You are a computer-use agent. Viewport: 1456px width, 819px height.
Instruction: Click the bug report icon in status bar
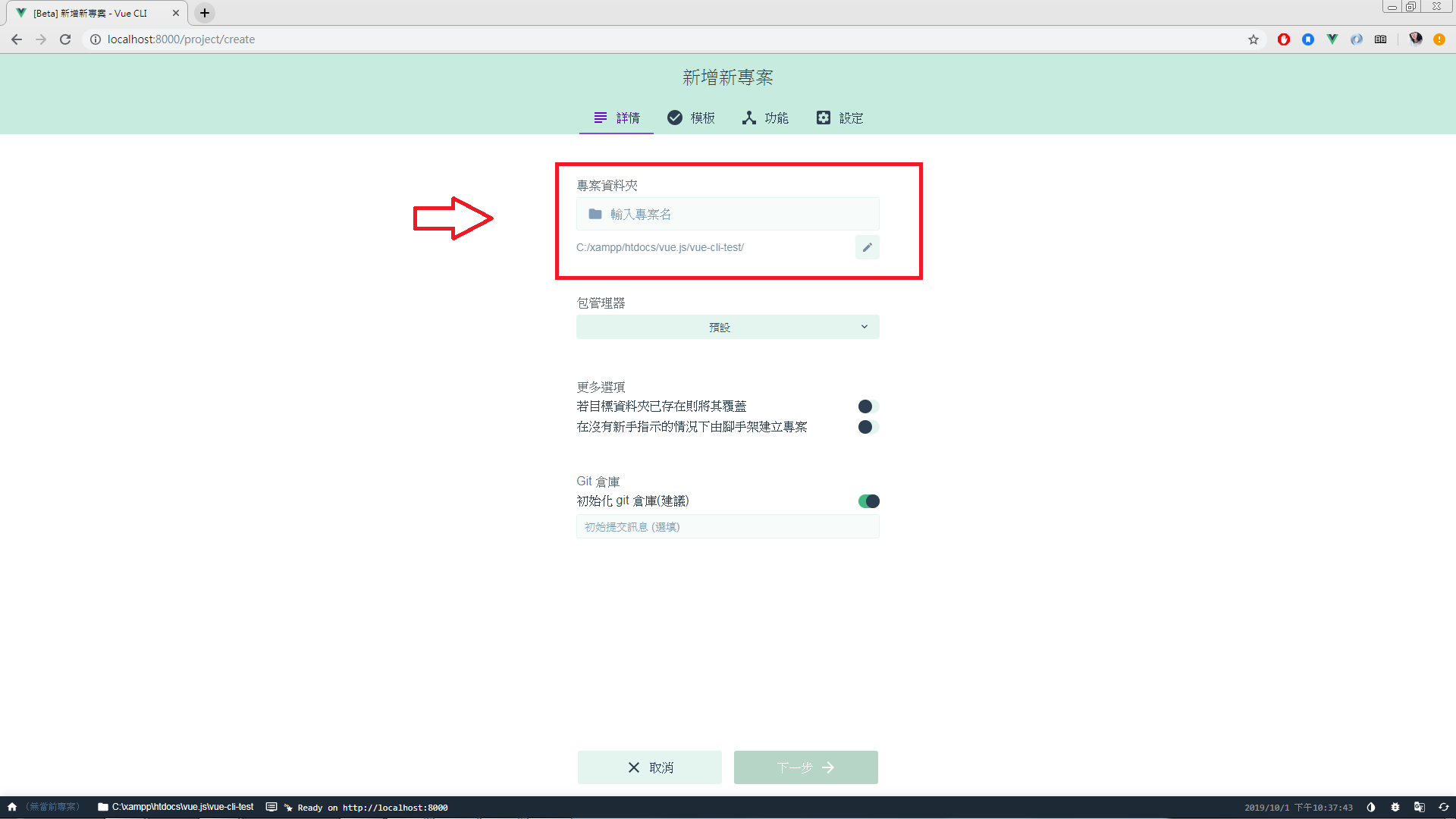tap(1395, 807)
